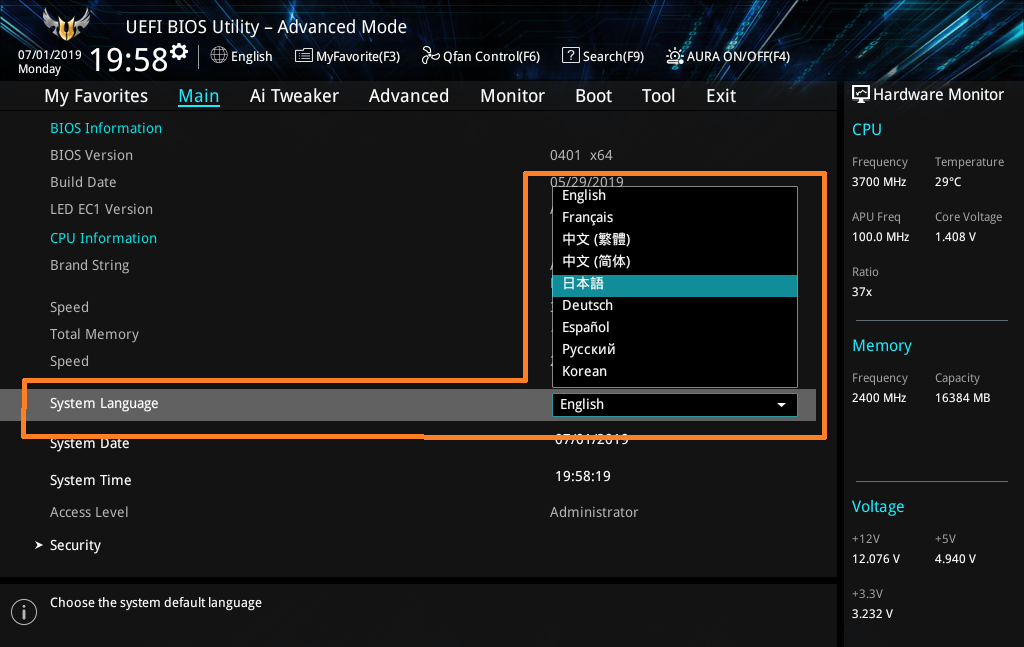Click the 100.0 MHz APU Freq value
This screenshot has height=647, width=1024.
pos(880,237)
